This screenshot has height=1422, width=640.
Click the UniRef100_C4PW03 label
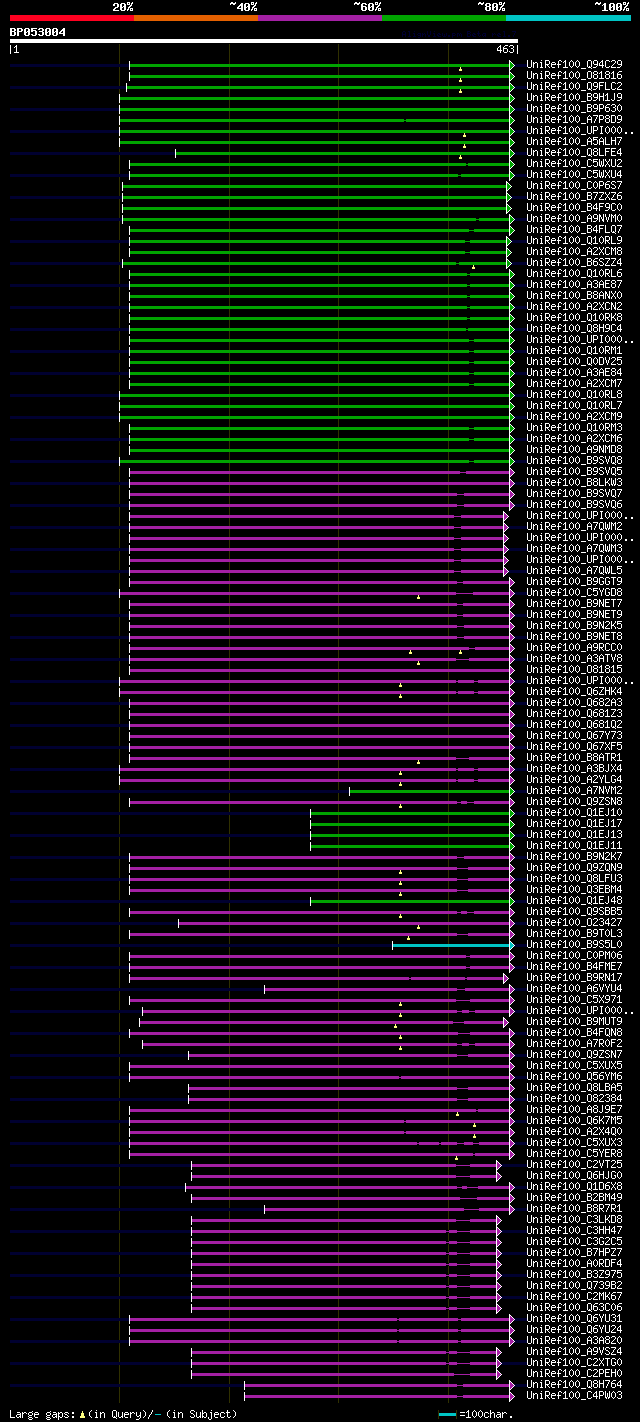point(574,1396)
